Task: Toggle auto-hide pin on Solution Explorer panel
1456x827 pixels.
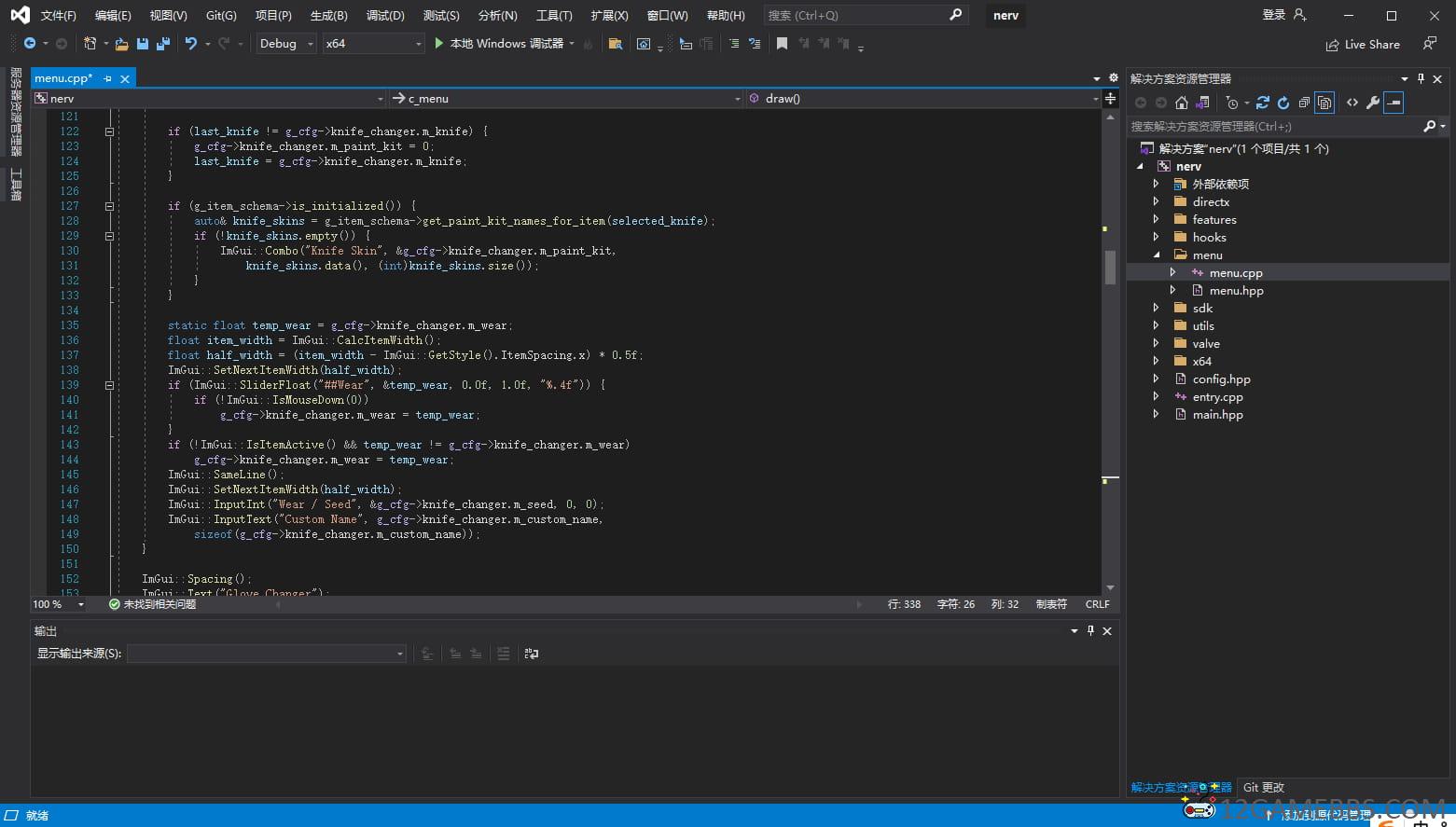Action: (x=1421, y=78)
